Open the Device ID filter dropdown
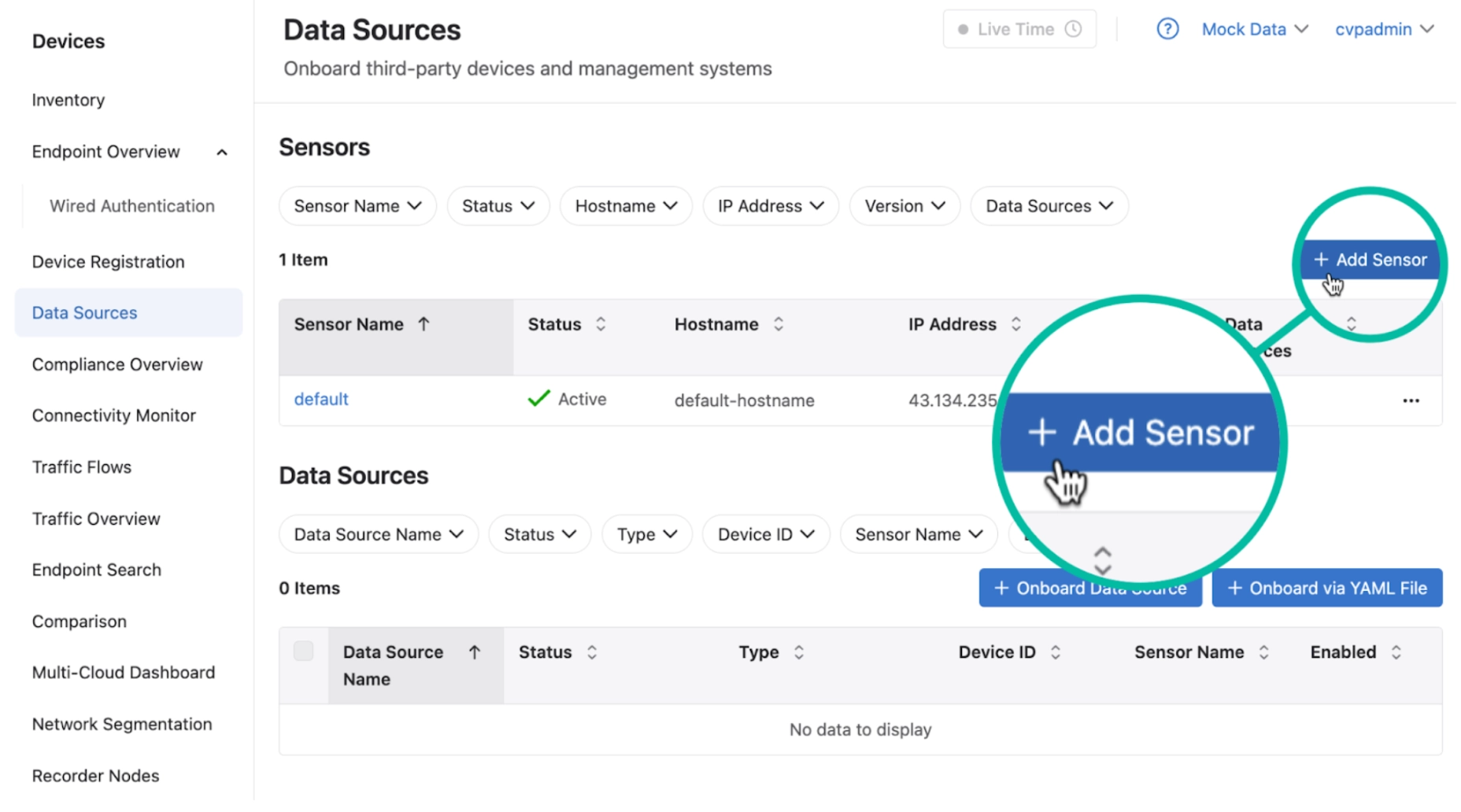This screenshot has width=1461, height=812. 766,534
